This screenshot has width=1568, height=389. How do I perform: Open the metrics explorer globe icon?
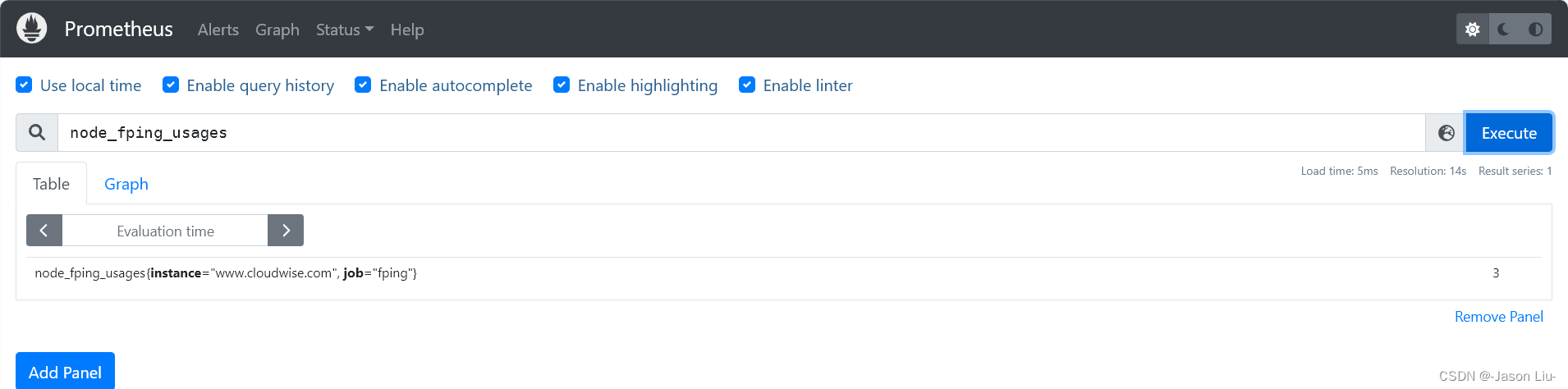(1446, 133)
